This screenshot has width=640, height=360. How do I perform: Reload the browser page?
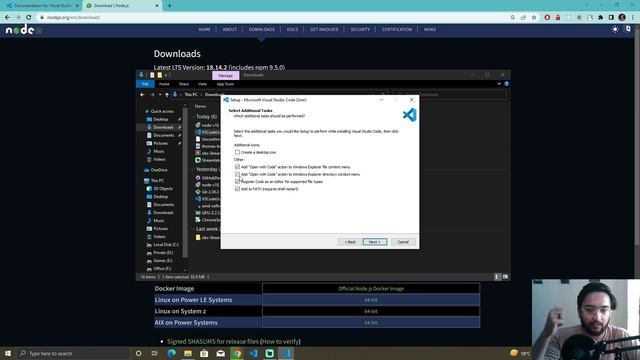tap(29, 18)
